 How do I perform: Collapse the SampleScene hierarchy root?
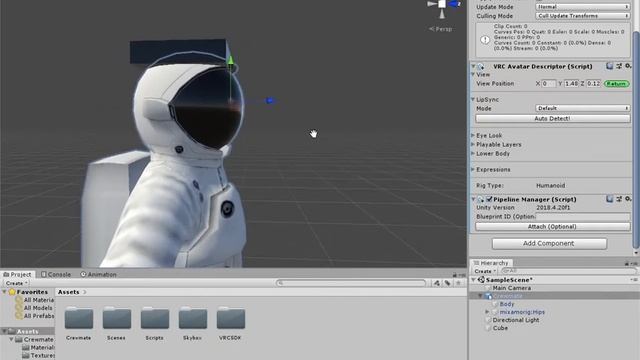coord(473,280)
